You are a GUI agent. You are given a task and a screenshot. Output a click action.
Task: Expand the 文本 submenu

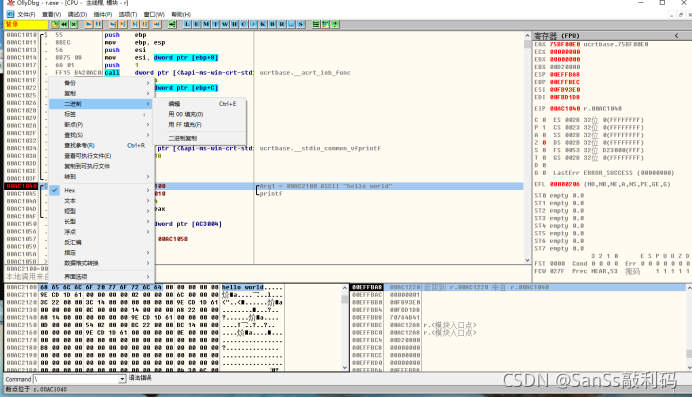(x=101, y=201)
